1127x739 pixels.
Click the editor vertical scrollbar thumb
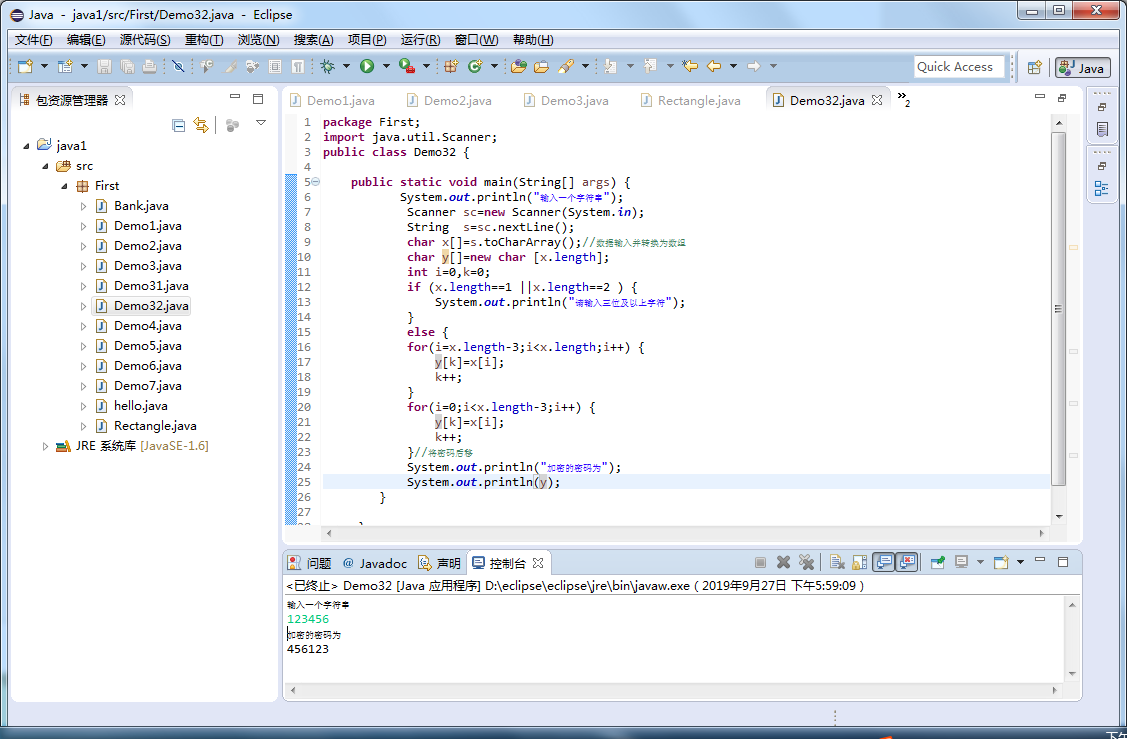click(1058, 309)
